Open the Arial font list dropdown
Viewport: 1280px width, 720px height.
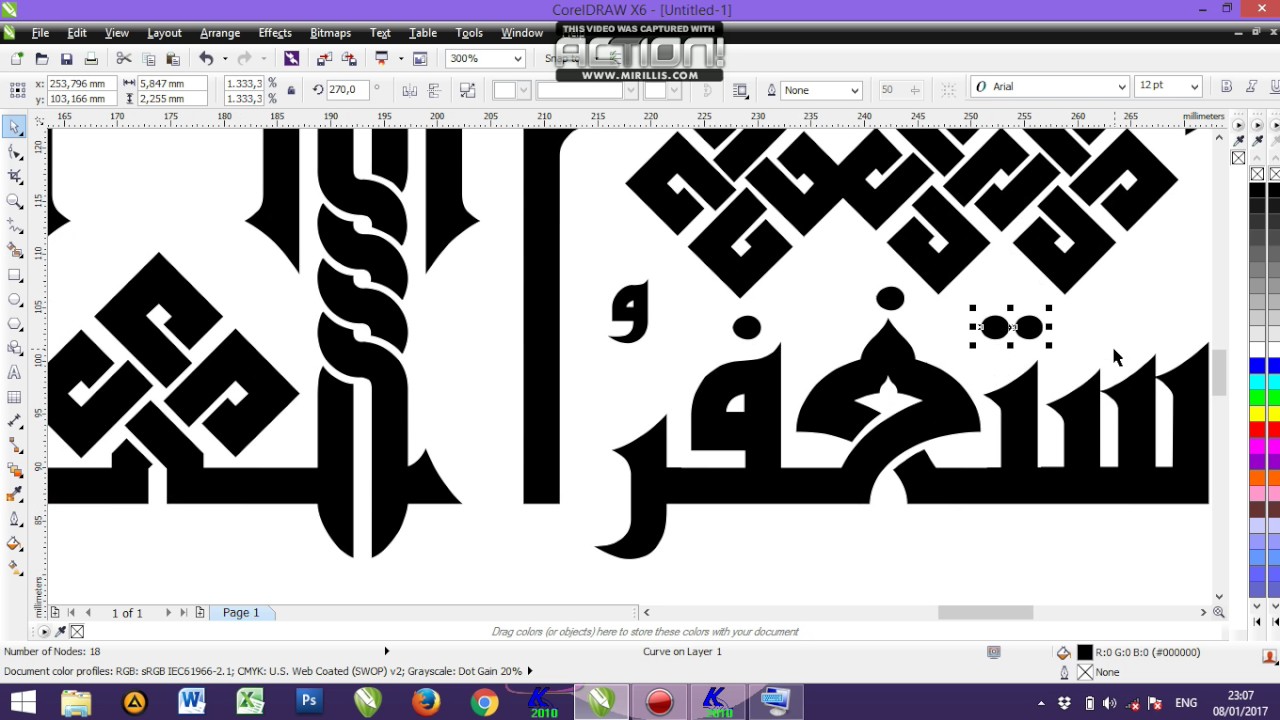pyautogui.click(x=1123, y=87)
